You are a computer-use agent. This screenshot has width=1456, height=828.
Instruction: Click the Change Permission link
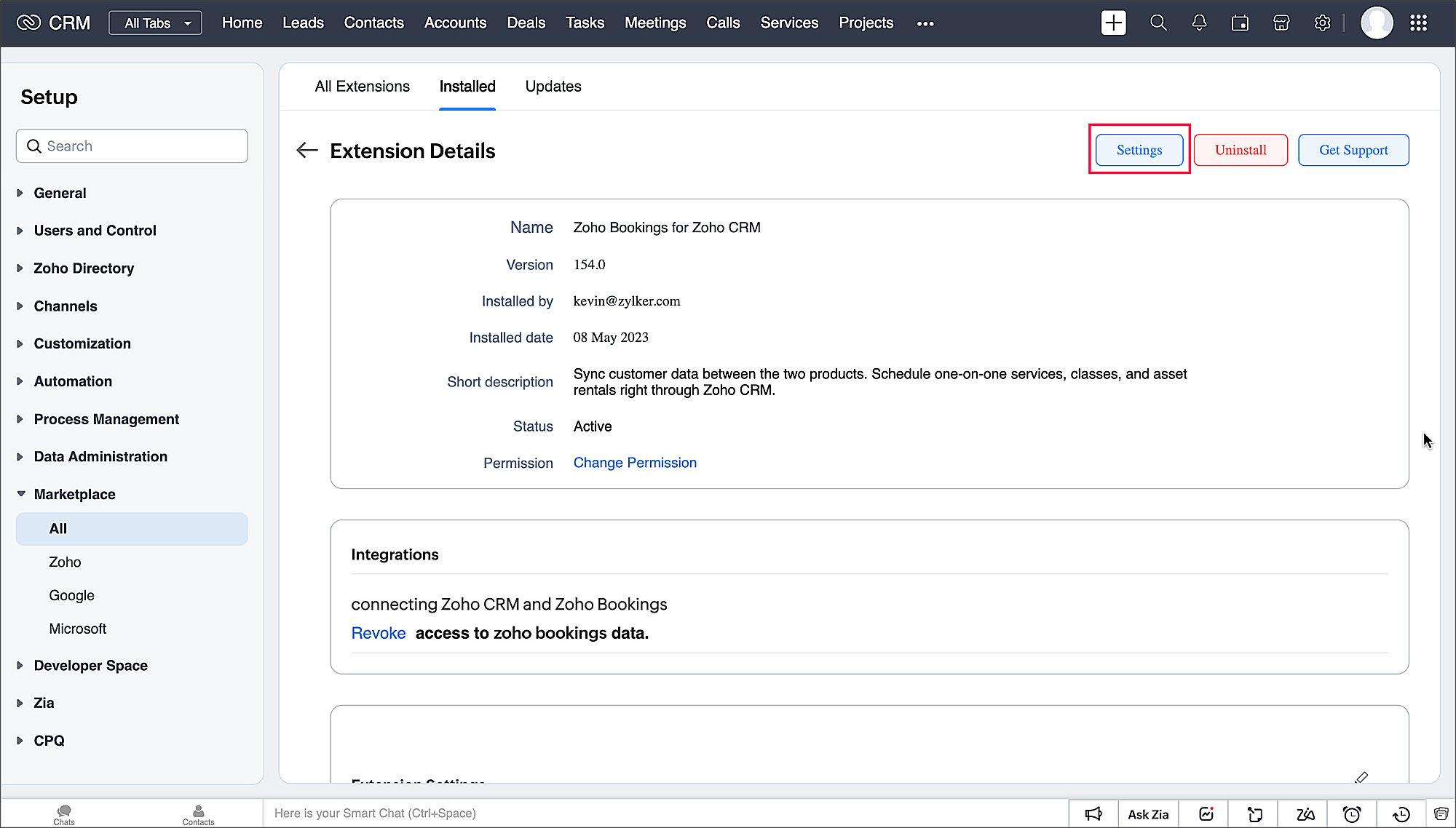[635, 463]
